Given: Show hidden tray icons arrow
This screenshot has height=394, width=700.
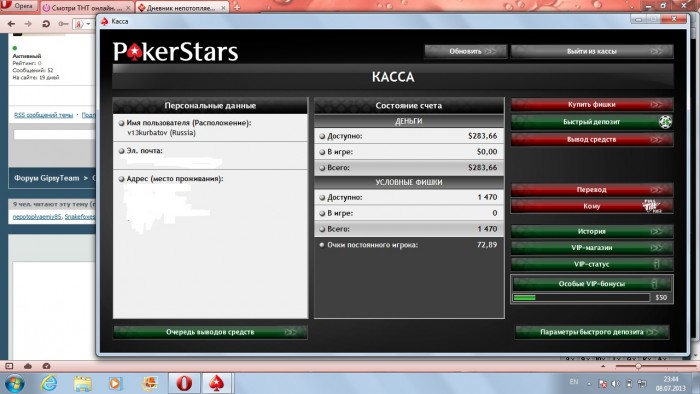Looking at the screenshot, I should pos(589,384).
